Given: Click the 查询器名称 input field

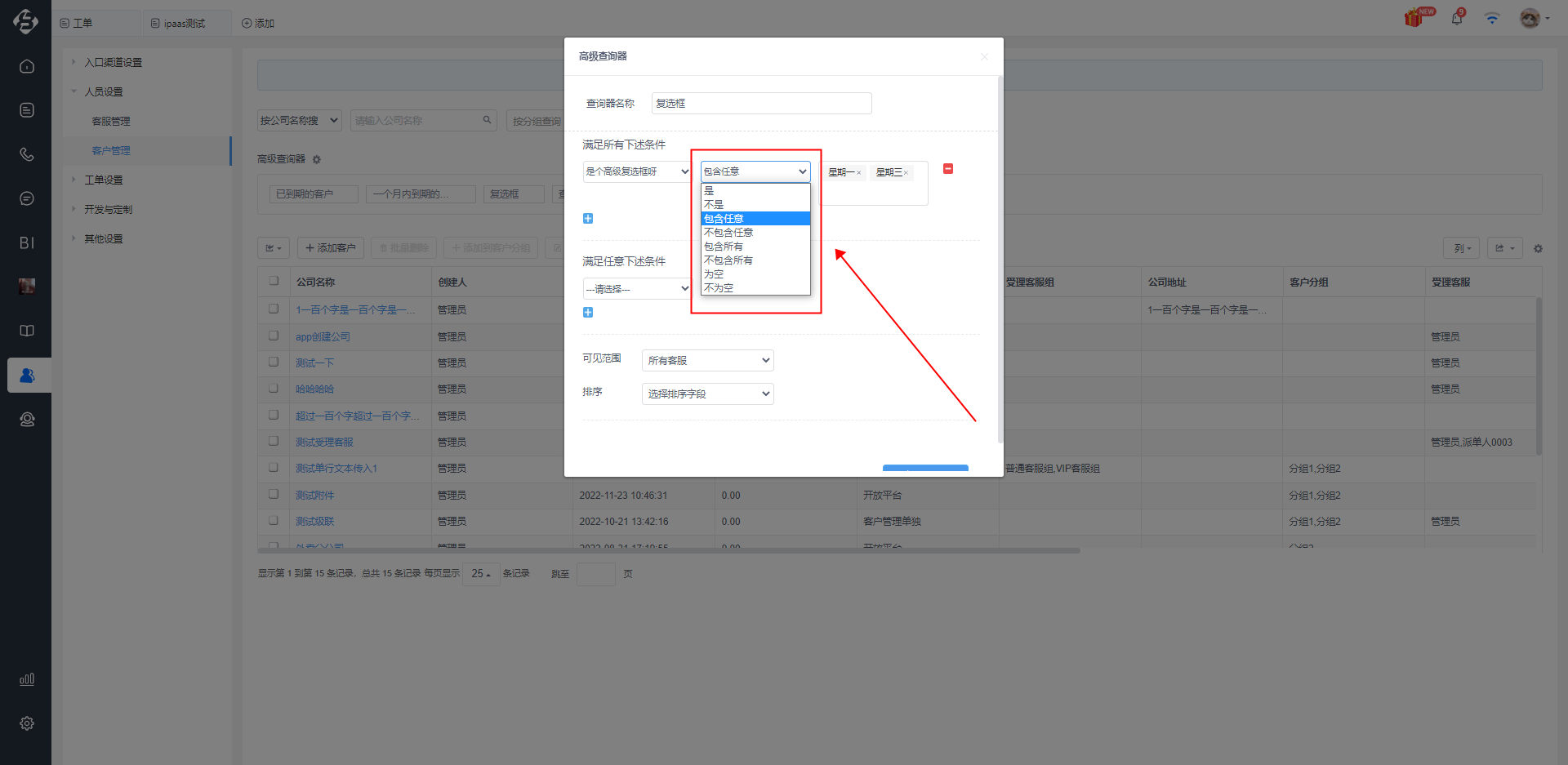Looking at the screenshot, I should coord(762,103).
